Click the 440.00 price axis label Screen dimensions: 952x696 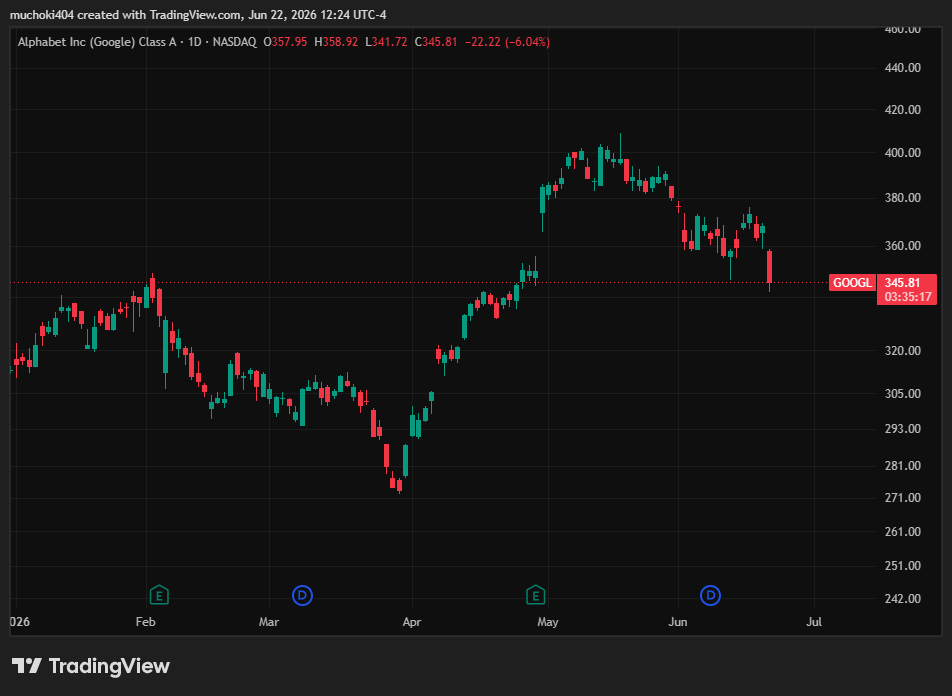coord(903,67)
